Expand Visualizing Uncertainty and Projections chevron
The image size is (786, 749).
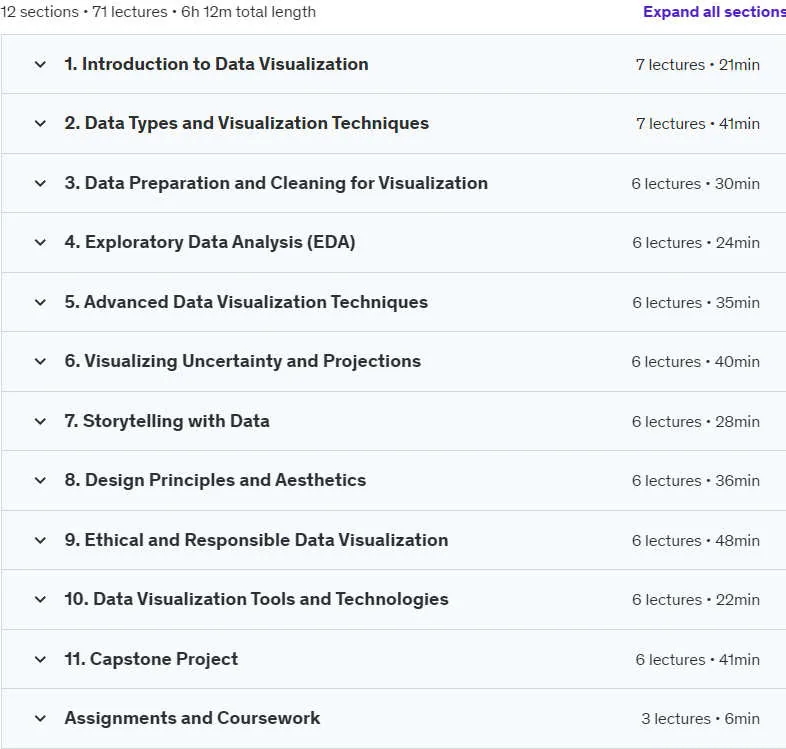tap(40, 361)
